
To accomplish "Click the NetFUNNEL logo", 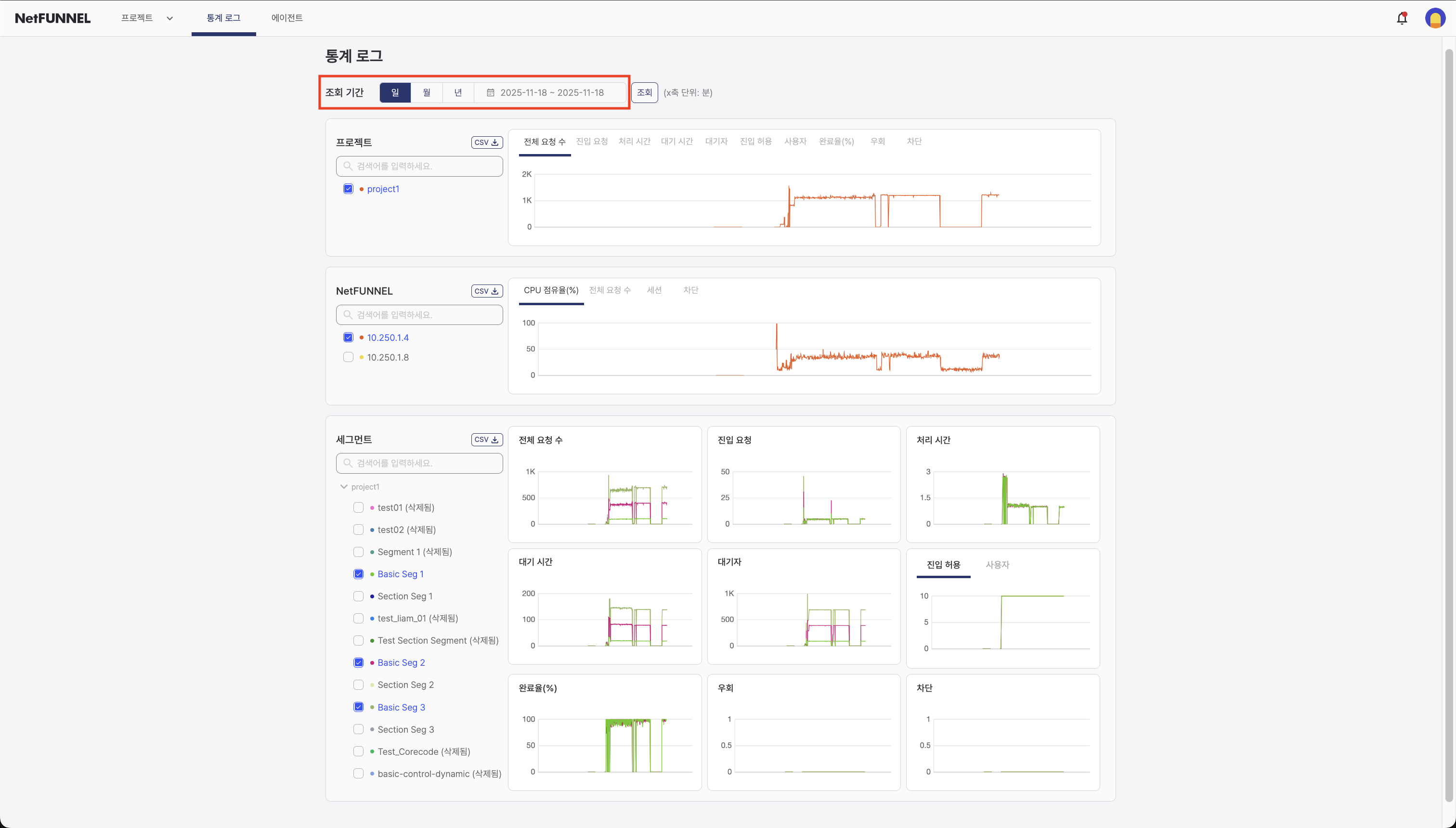I will [x=52, y=18].
